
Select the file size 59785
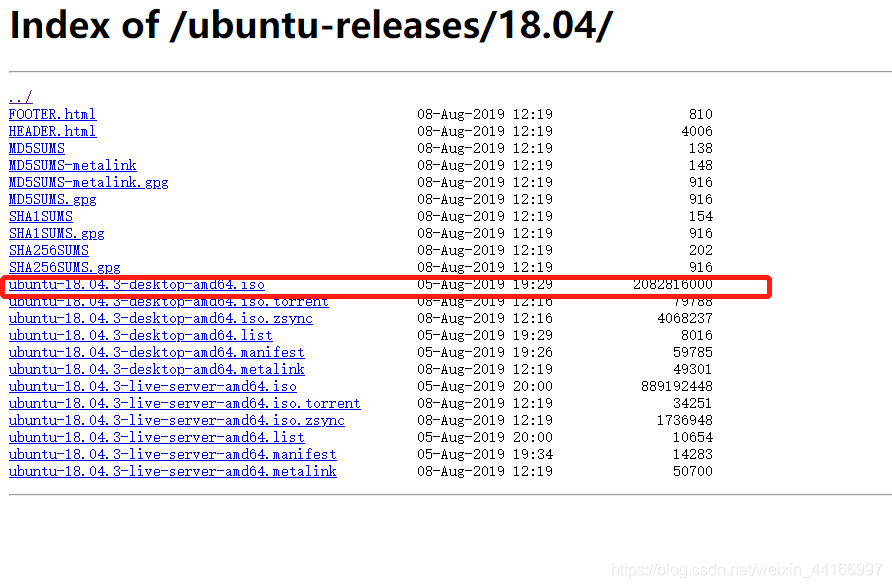pos(693,353)
